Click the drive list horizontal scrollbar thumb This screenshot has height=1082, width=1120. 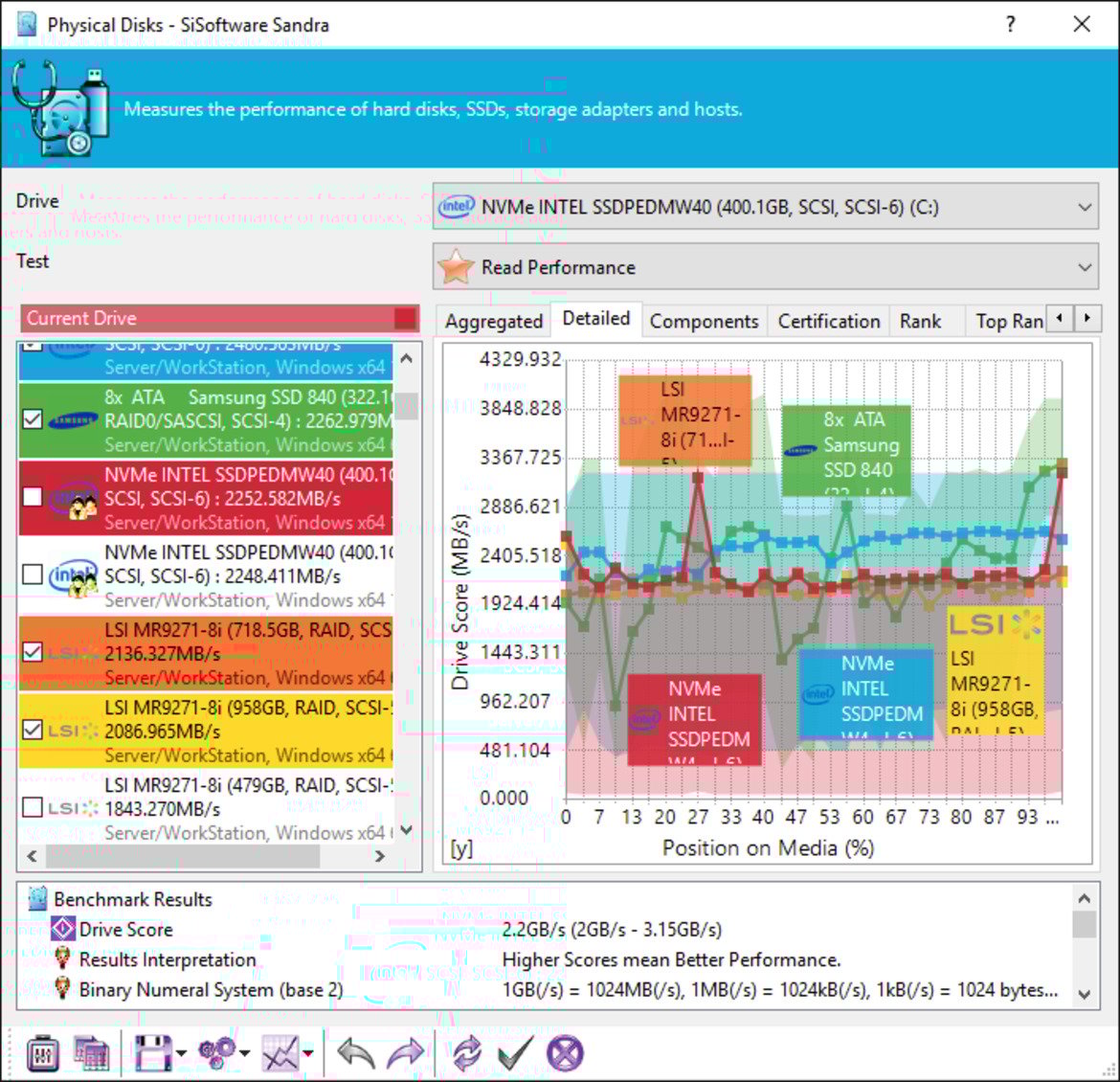(x=183, y=855)
